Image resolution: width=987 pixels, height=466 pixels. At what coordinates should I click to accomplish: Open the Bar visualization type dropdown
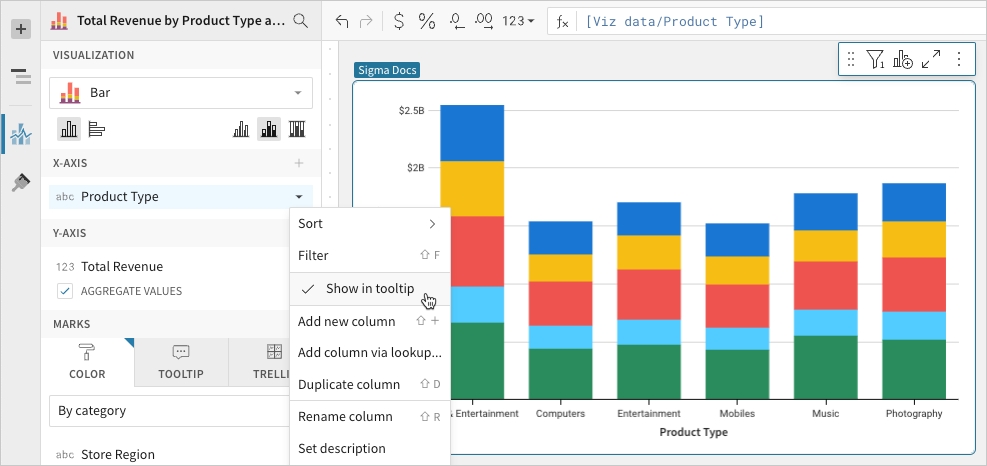[181, 93]
